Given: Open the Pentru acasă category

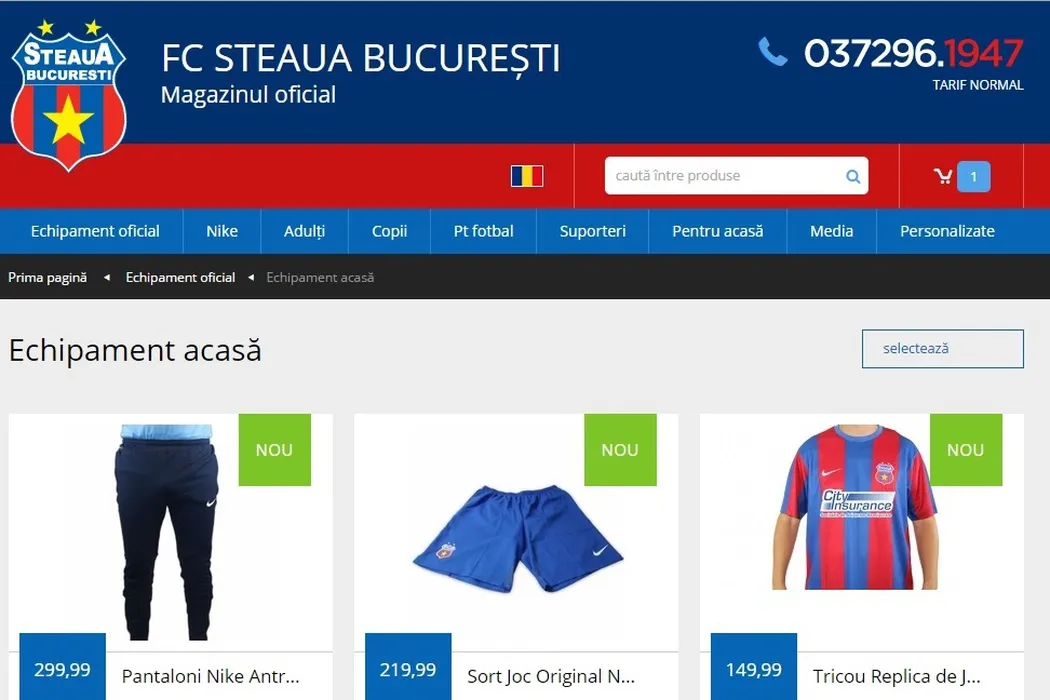Looking at the screenshot, I should click(717, 231).
